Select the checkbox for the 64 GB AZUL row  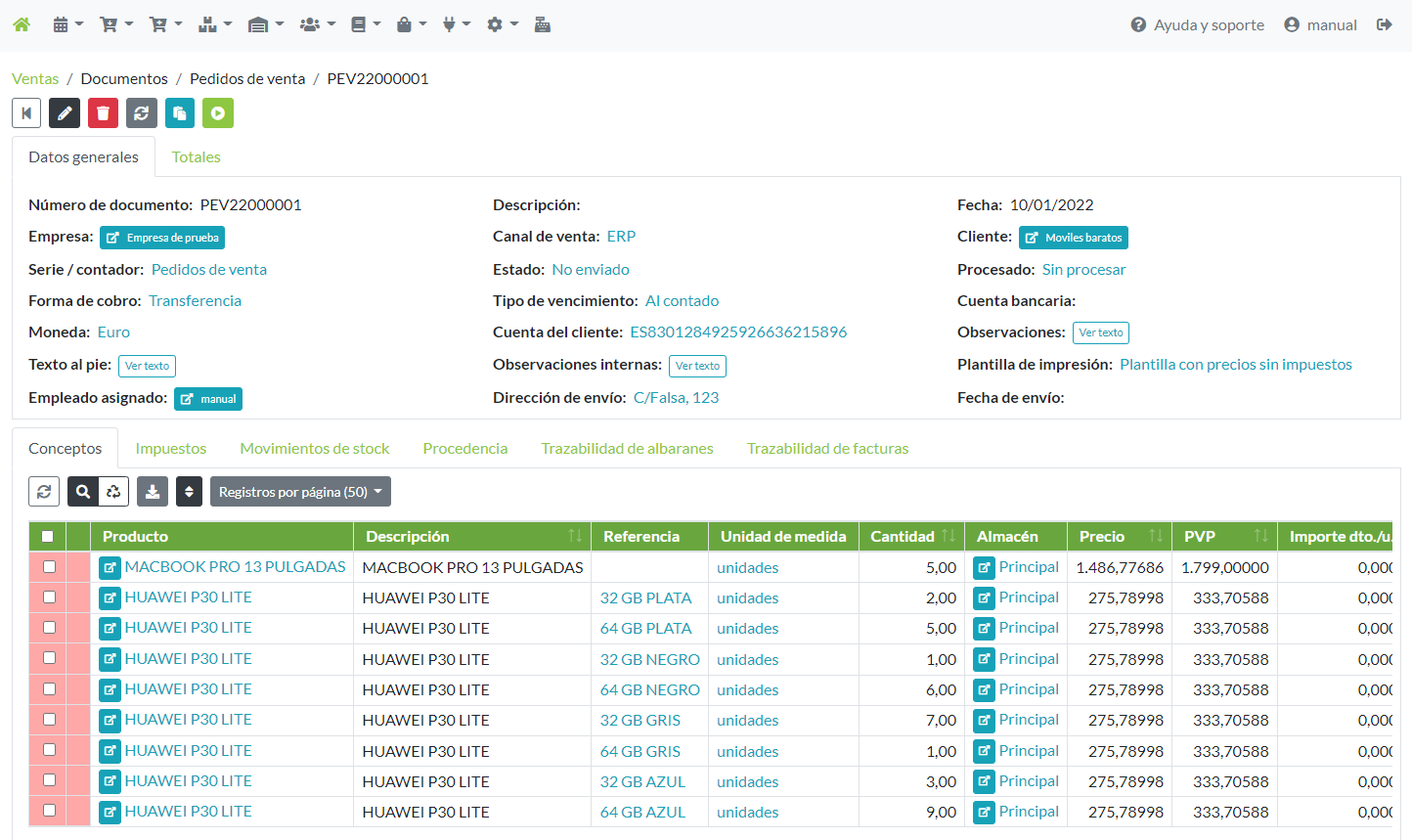[49, 811]
